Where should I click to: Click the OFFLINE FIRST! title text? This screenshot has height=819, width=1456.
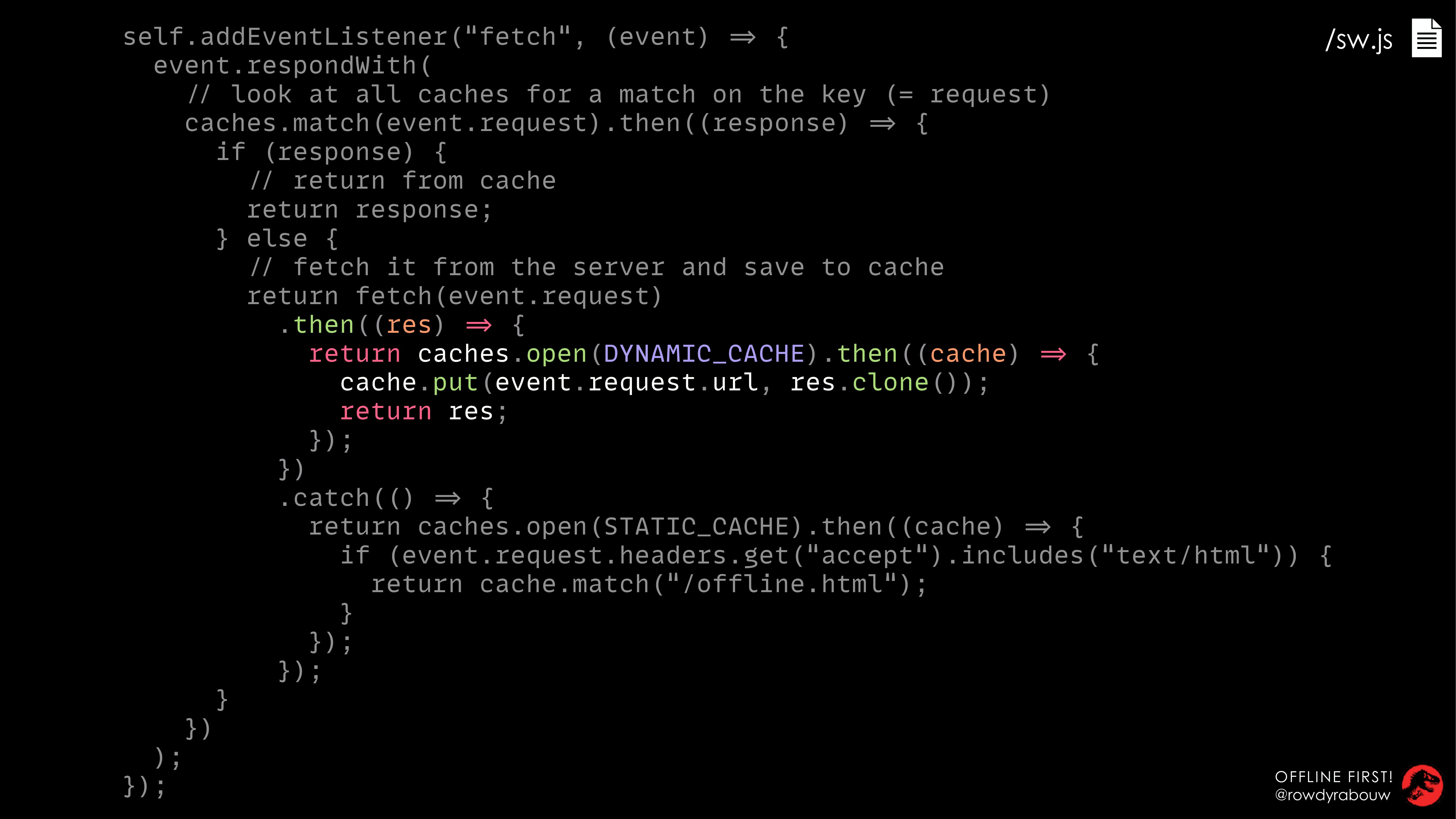pos(1334,777)
